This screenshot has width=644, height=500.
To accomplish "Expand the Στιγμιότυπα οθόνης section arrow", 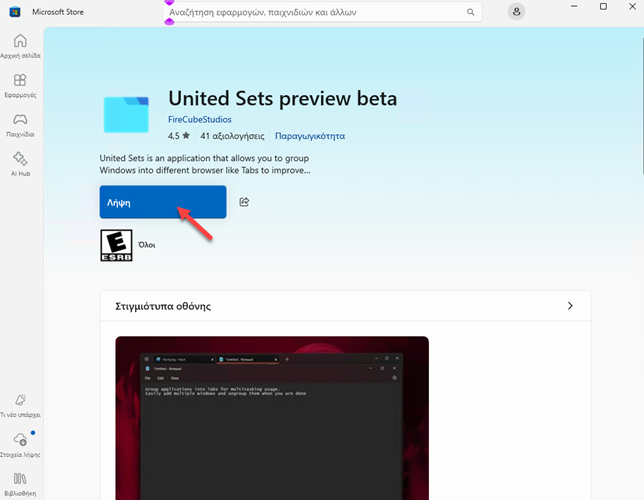I will (x=570, y=306).
